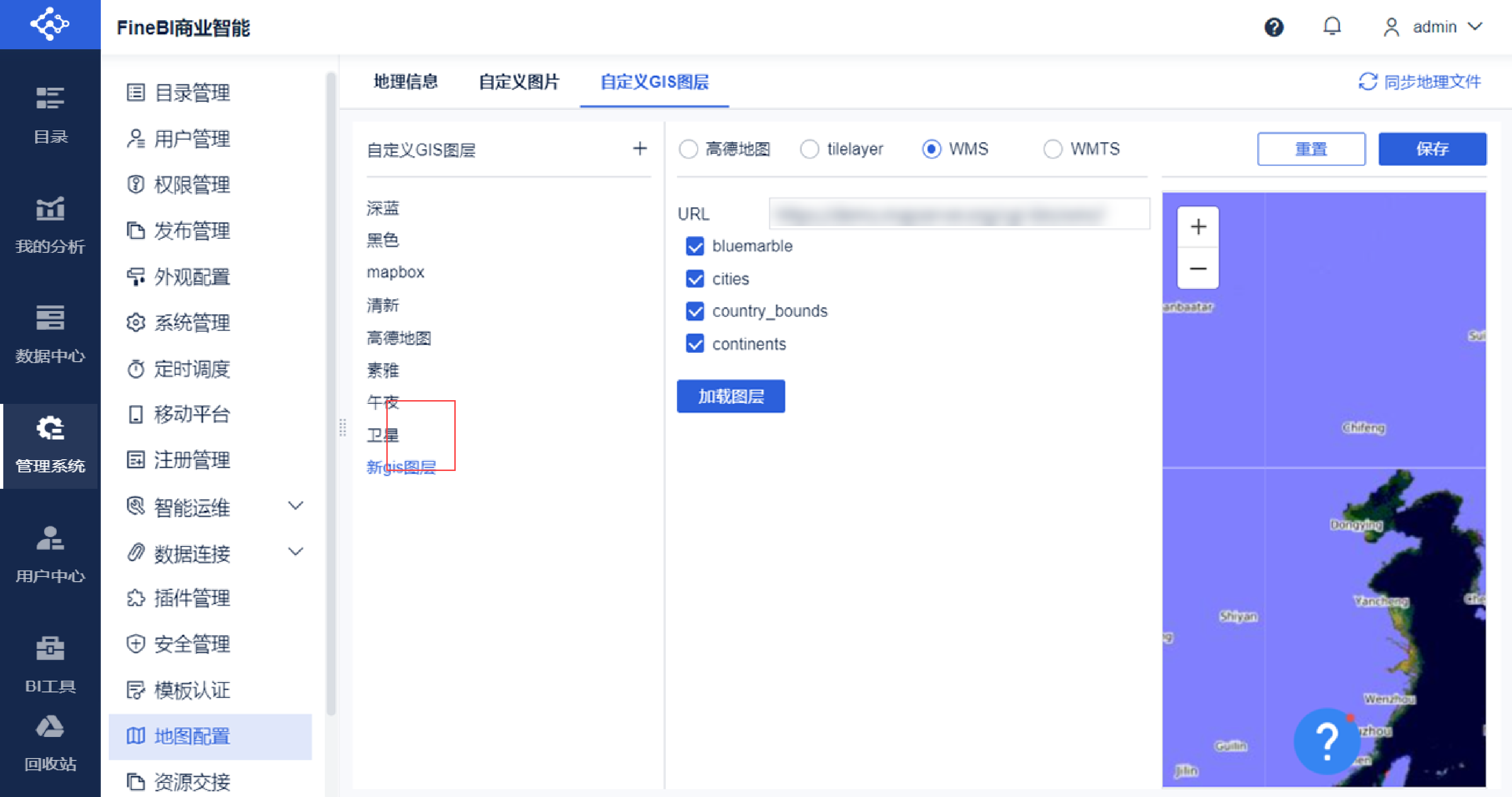Image resolution: width=1512 pixels, height=797 pixels.
Task: Uncheck the bluemarble layer checkbox
Action: 694,246
